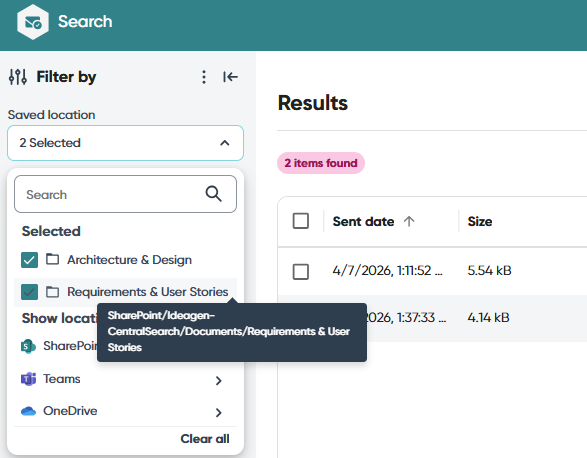Expand the Teams location chevron

tap(219, 380)
